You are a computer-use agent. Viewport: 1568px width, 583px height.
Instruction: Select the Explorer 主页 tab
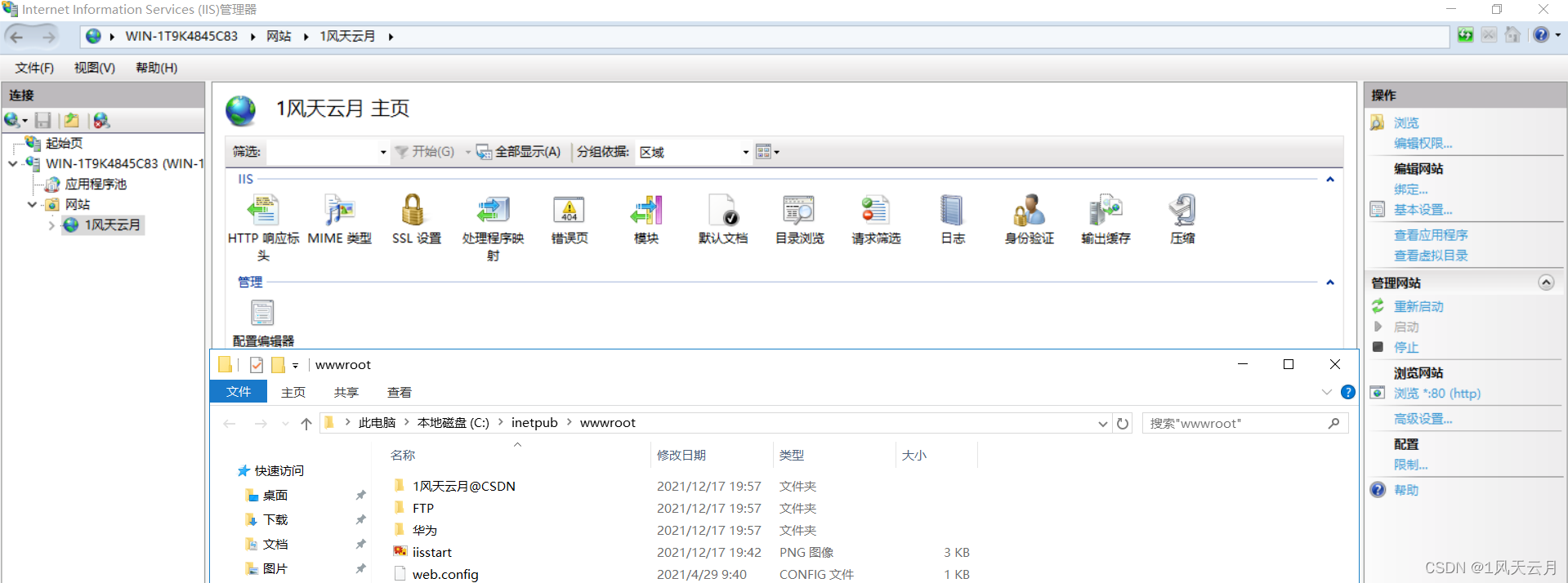click(x=293, y=393)
